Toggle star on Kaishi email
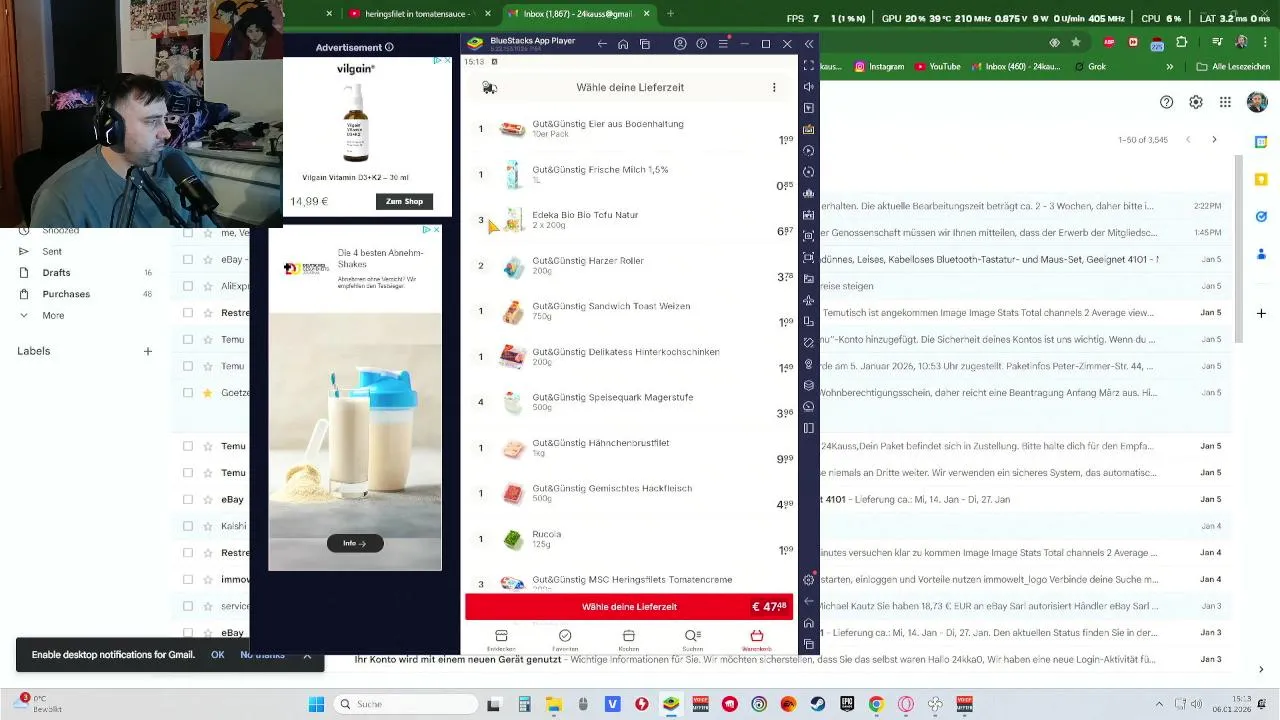 pyautogui.click(x=208, y=526)
